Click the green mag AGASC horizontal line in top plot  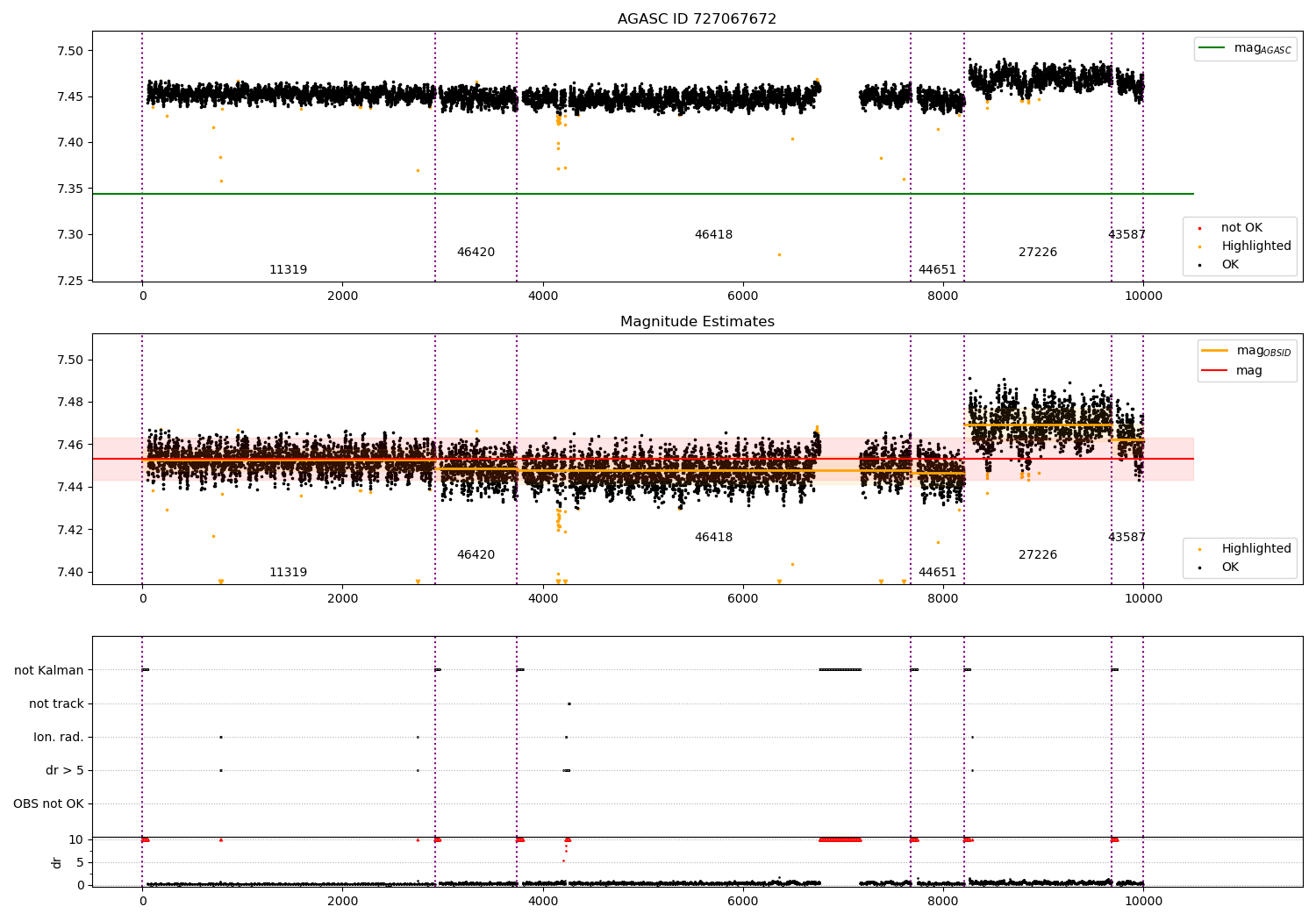[x=642, y=194]
